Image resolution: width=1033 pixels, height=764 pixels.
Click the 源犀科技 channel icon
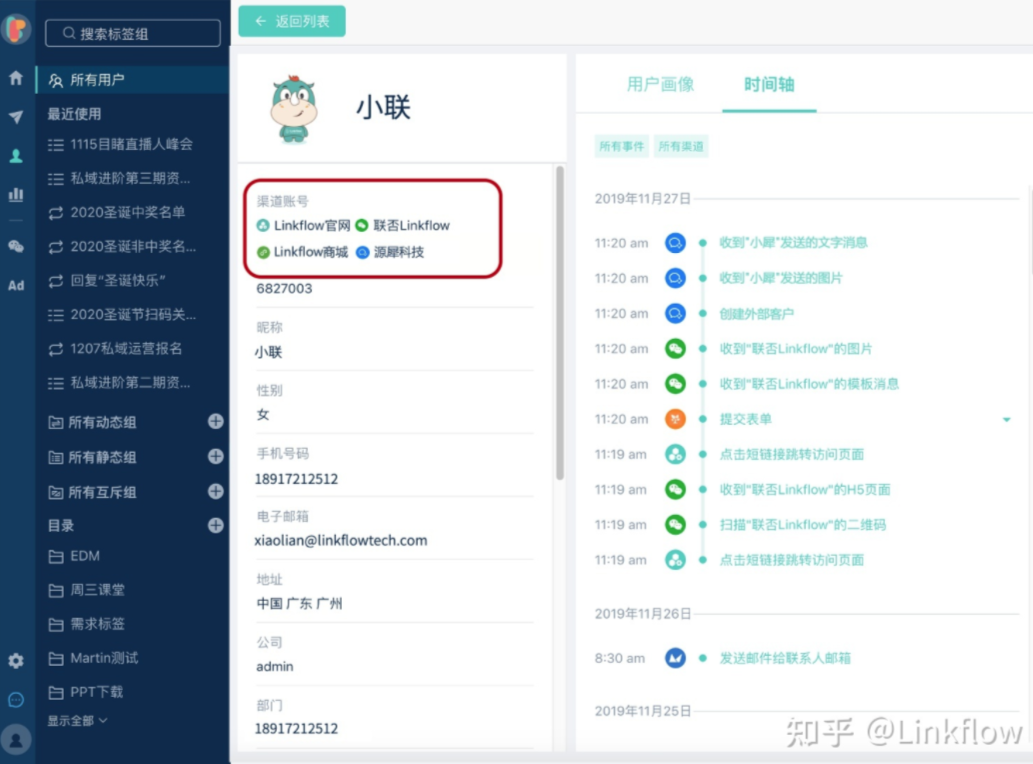tap(362, 252)
